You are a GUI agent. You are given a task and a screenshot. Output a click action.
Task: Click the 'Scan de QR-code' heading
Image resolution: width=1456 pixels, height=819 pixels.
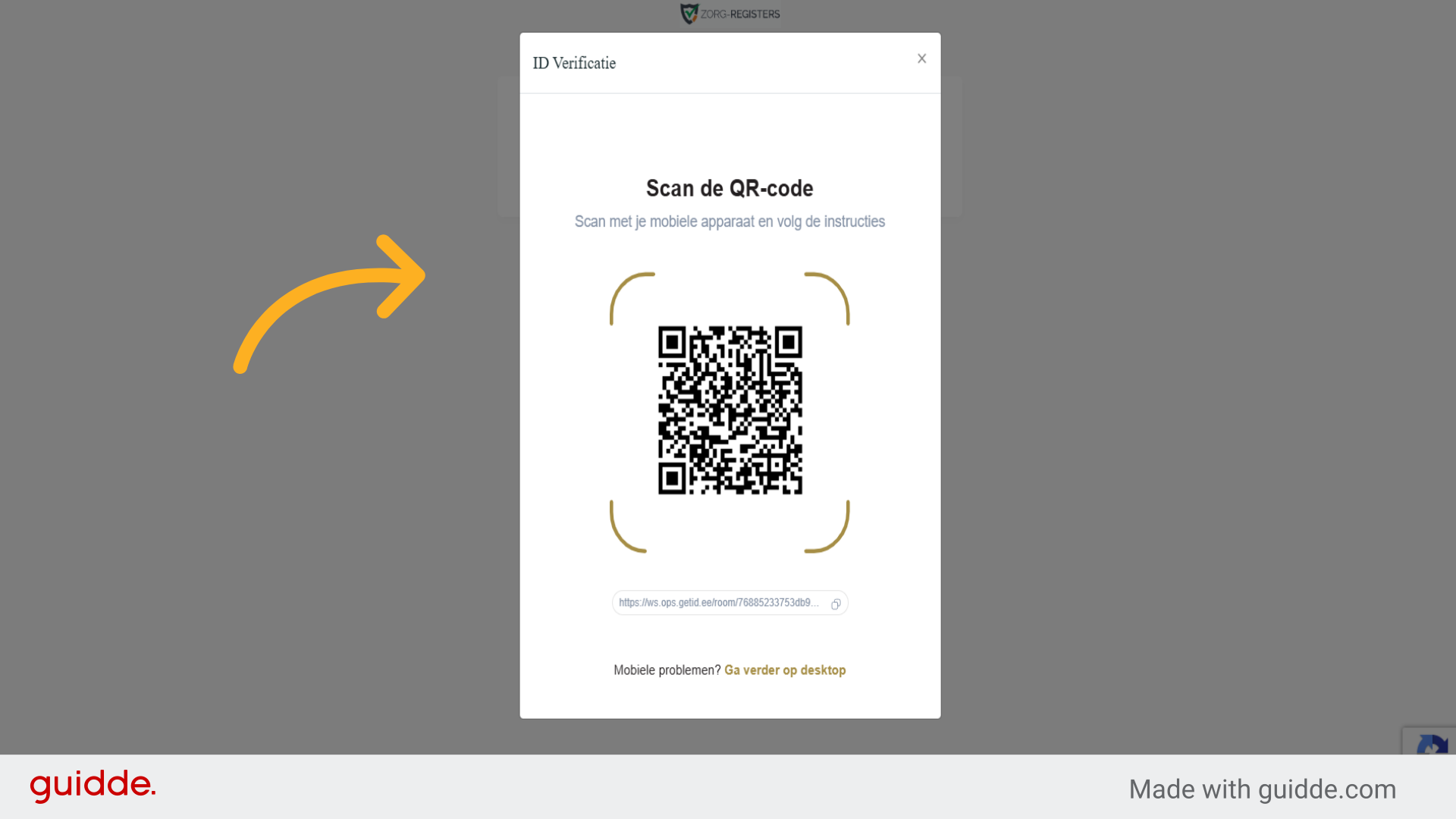tap(730, 188)
